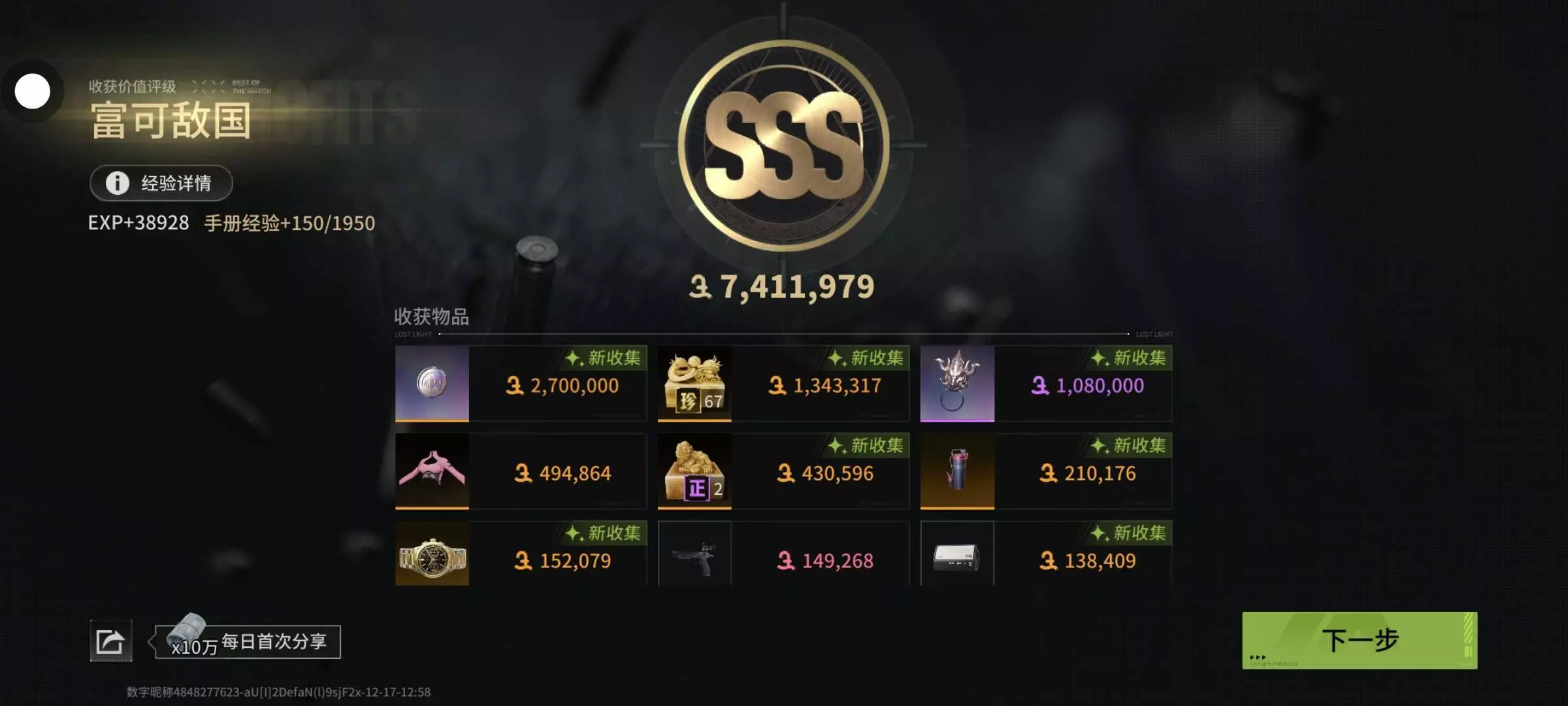
Task: Click the 新收集 tag on the 1,080,000 item
Action: tap(1130, 358)
